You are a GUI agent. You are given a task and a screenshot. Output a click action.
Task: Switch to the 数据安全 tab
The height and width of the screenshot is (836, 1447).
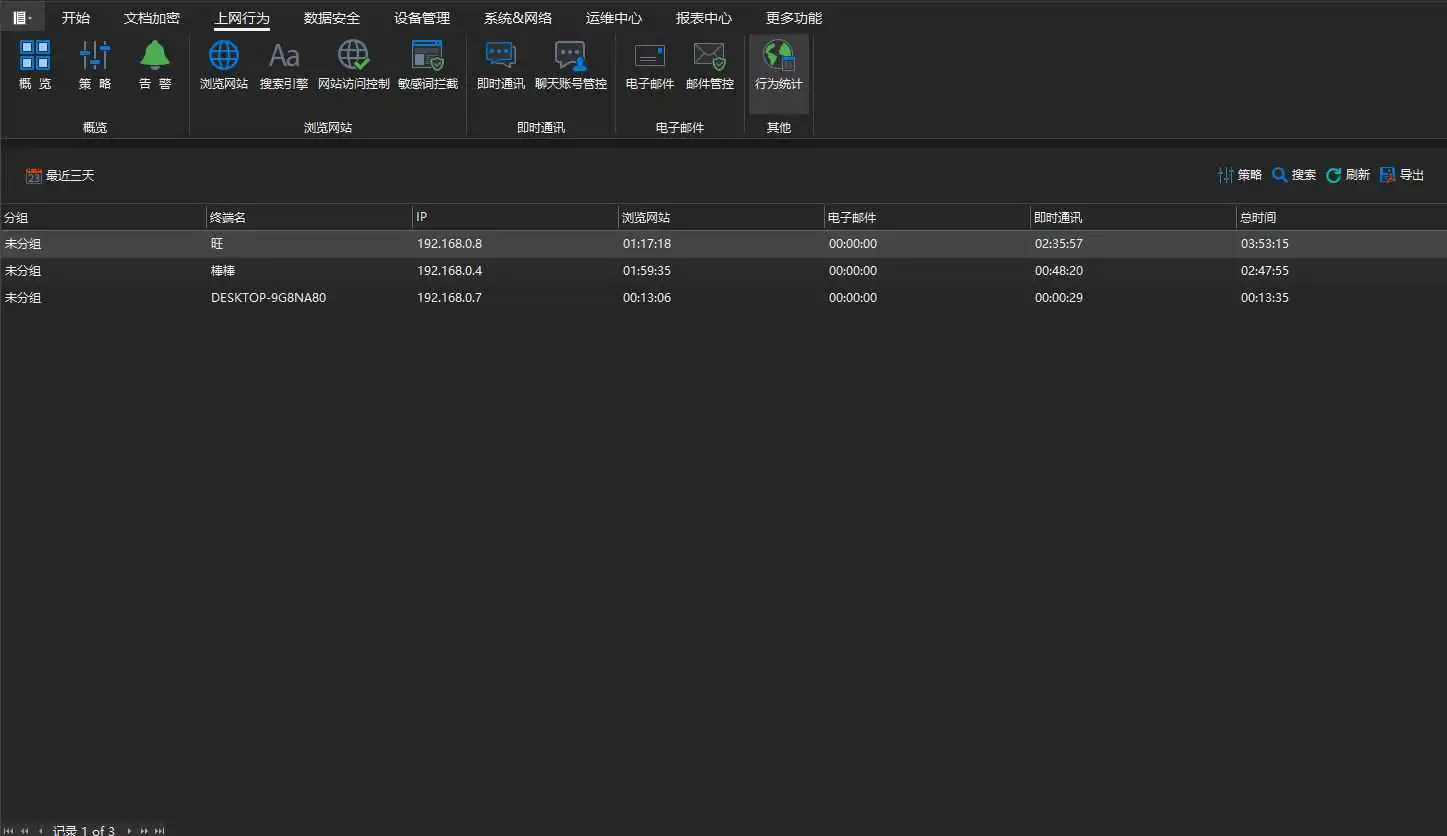(x=332, y=18)
